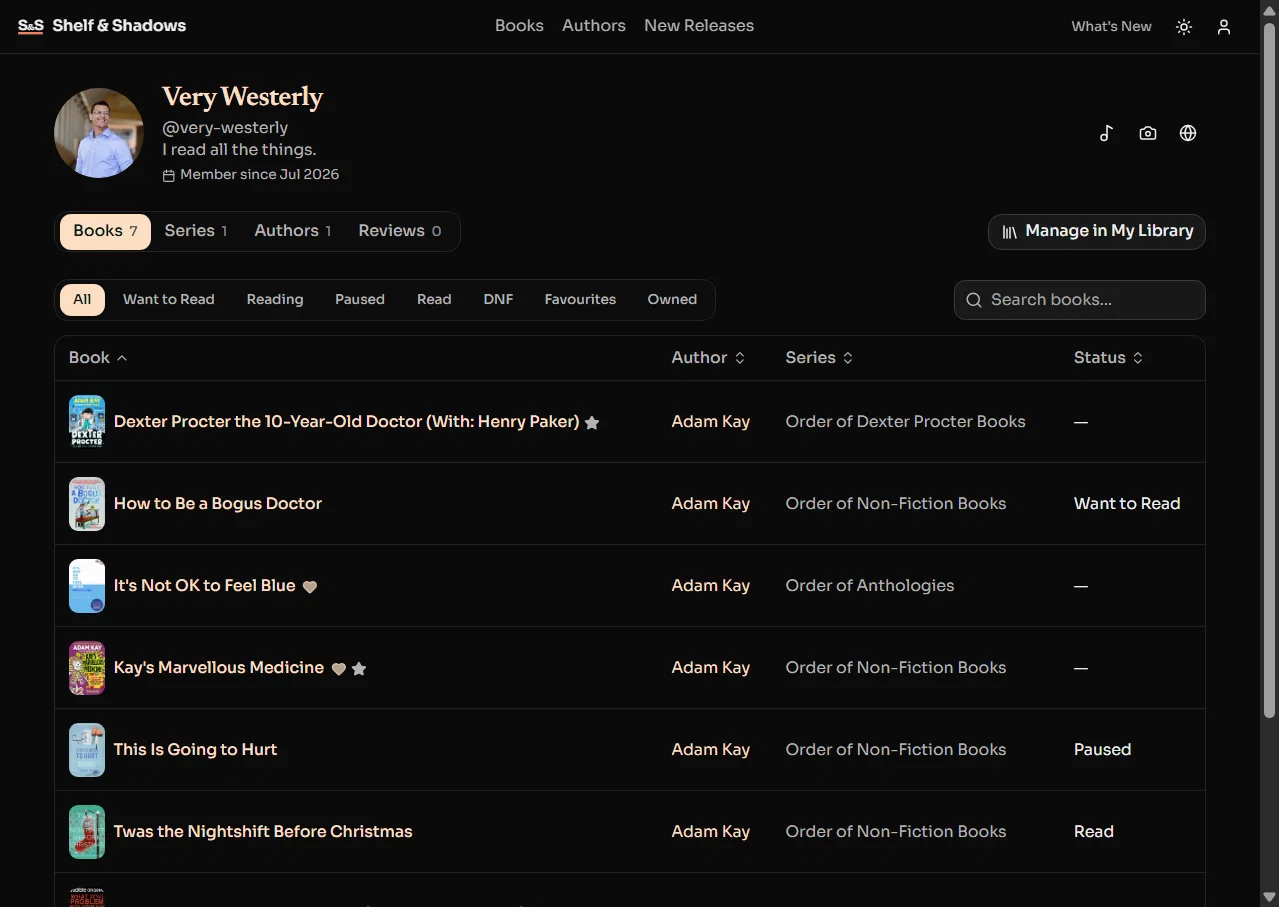Click the heart icon beside Kay's Marvellous Medicine
The width and height of the screenshot is (1279, 907).
339,669
